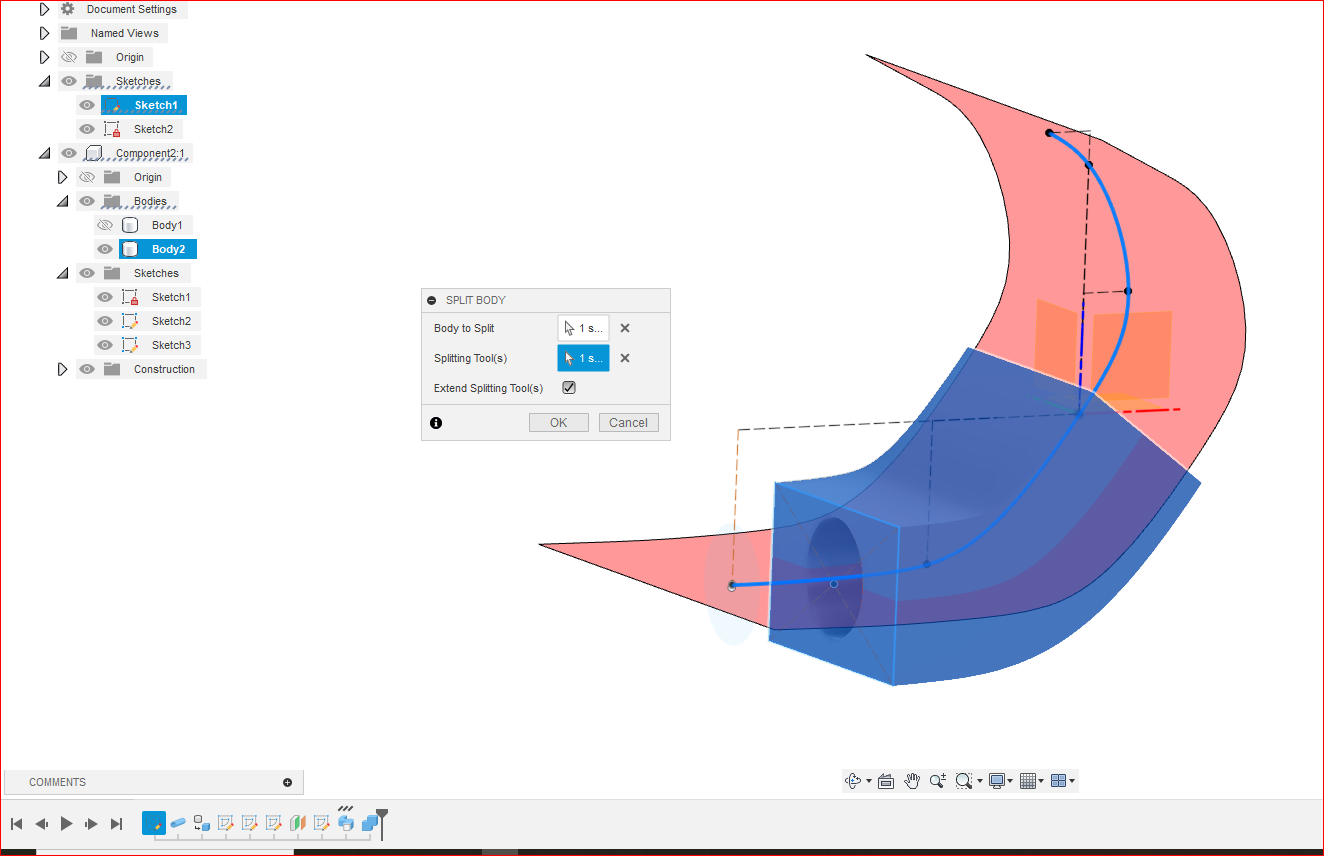The width and height of the screenshot is (1324, 856).
Task: Click the Fillet feature icon in the timeline
Action: click(178, 823)
